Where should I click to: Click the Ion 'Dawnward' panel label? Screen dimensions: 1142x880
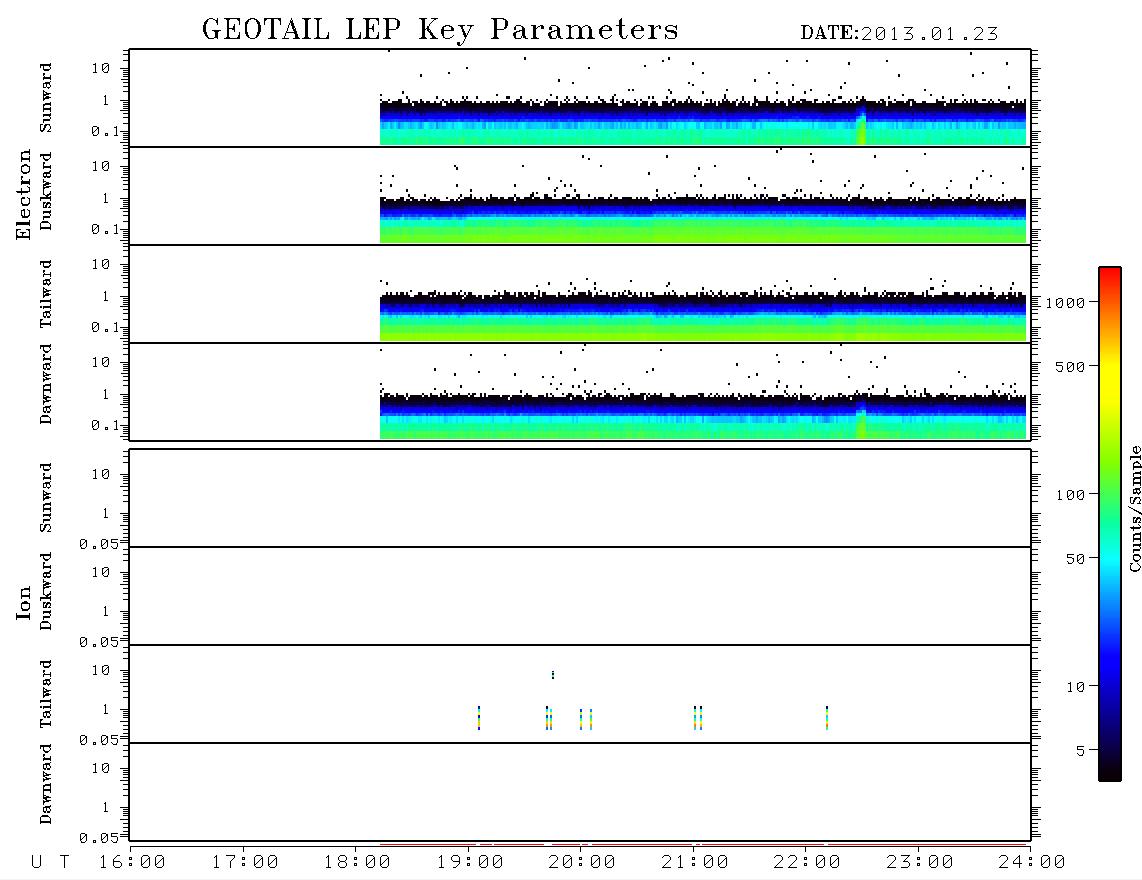45,784
